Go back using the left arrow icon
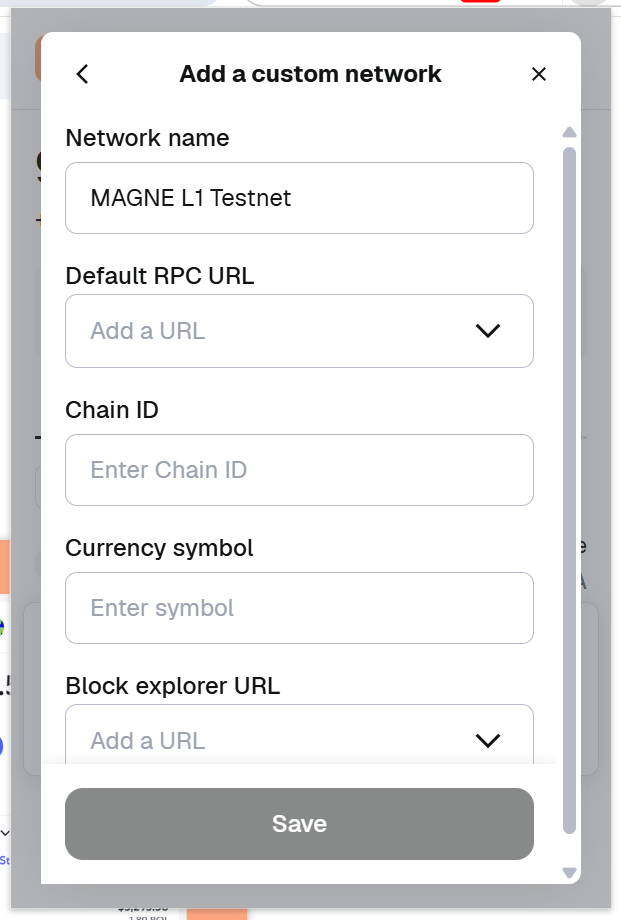The height and width of the screenshot is (920, 621). (x=83, y=74)
